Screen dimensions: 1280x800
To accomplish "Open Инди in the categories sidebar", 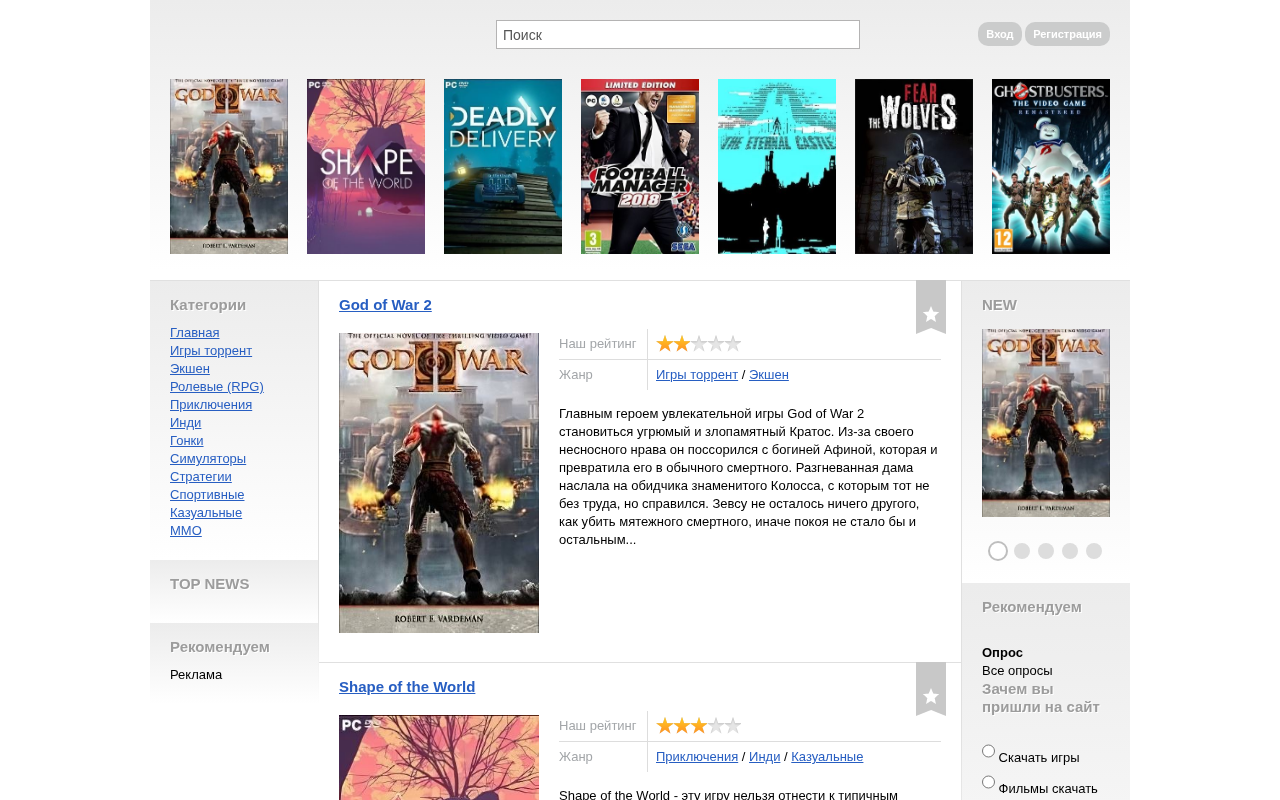I will 186,423.
